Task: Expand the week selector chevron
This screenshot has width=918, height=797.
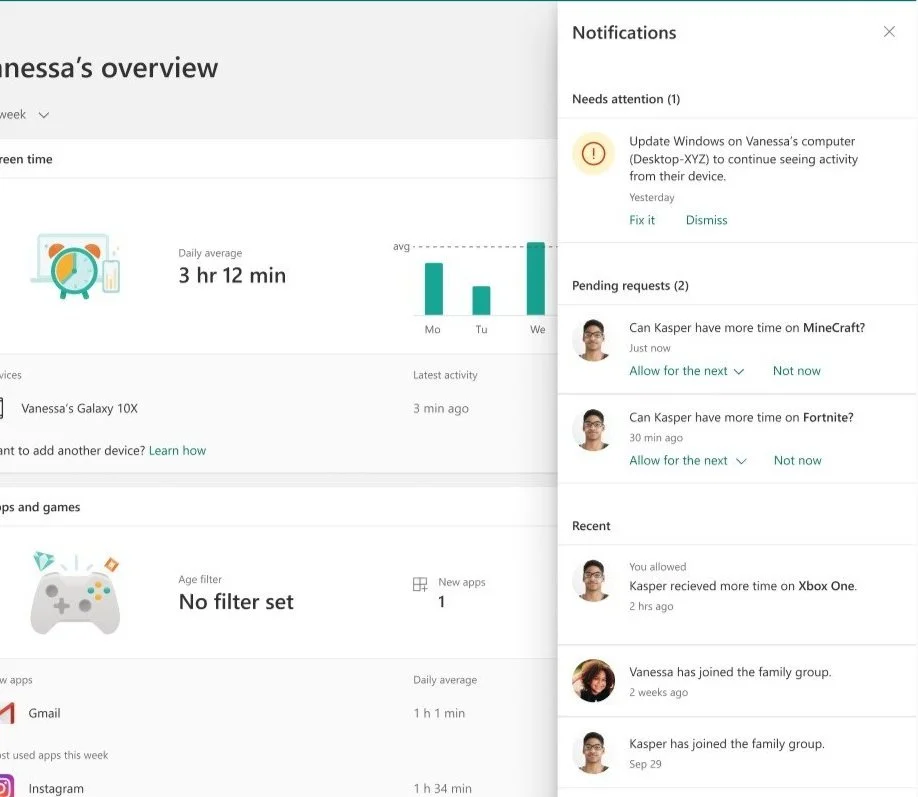Action: click(x=43, y=115)
